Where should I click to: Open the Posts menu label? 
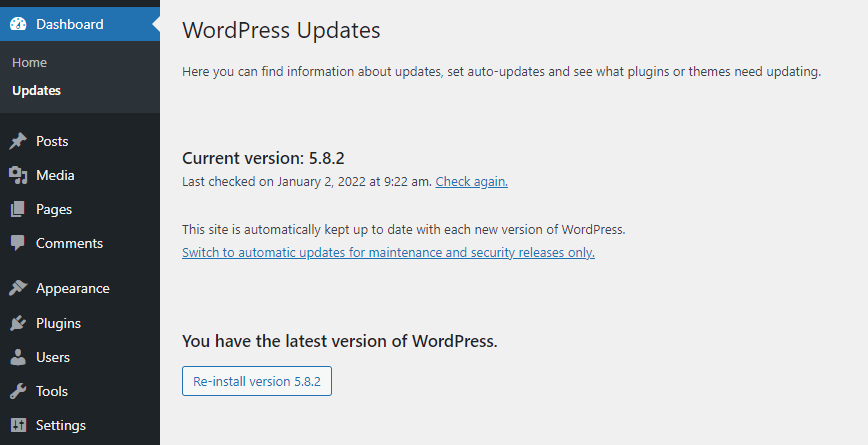coord(52,141)
